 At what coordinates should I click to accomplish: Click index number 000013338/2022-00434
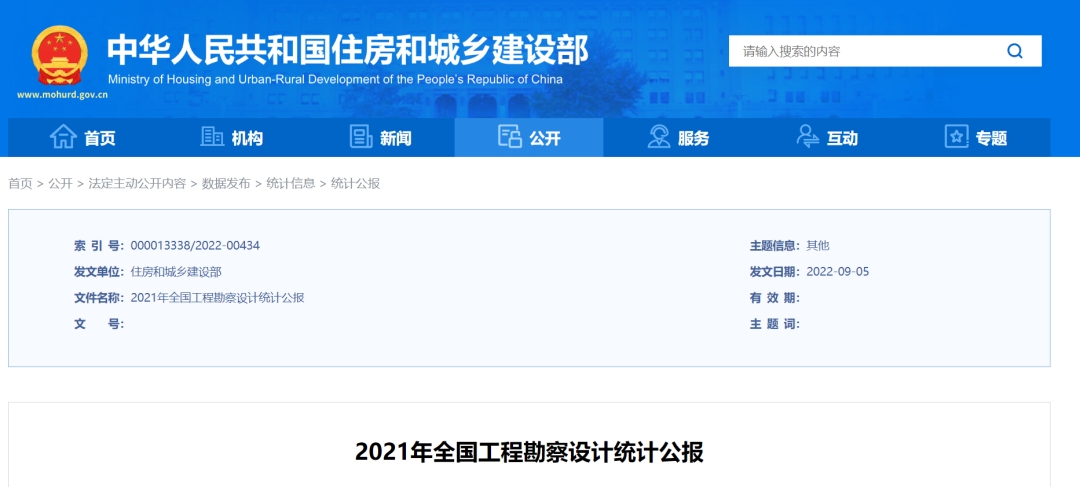tap(195, 245)
